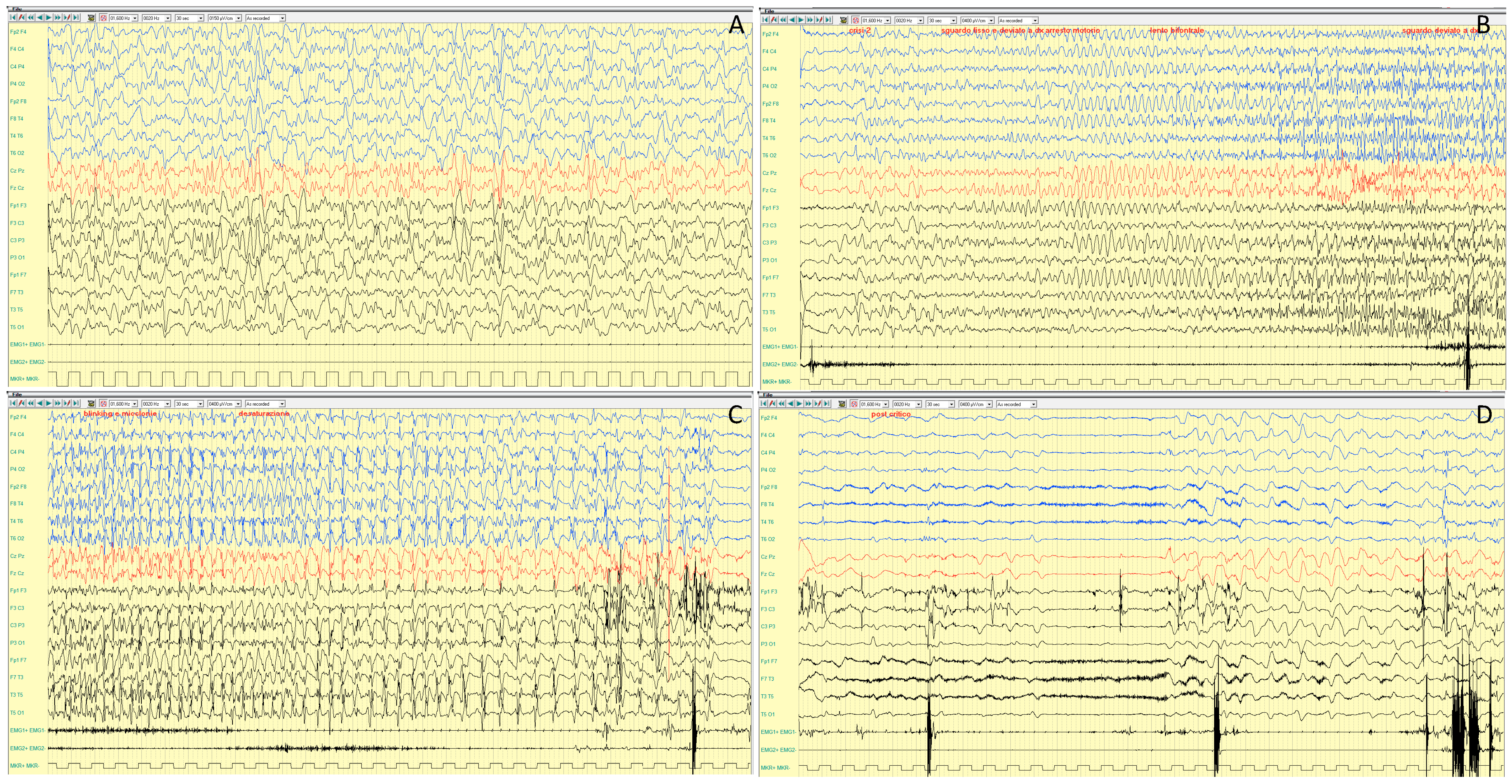Click the Cz Pz channel label in panel A
The image size is (1512, 784).
click(x=17, y=171)
